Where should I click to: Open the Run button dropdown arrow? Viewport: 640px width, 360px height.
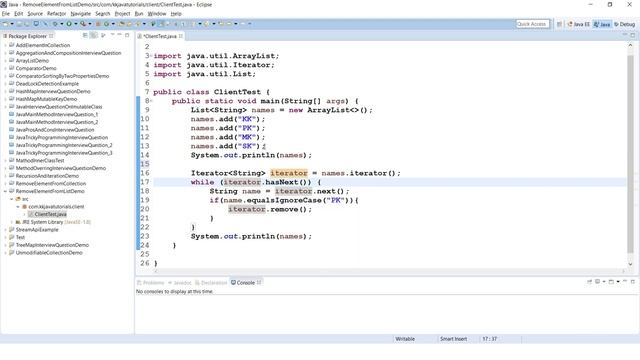coord(76,24)
